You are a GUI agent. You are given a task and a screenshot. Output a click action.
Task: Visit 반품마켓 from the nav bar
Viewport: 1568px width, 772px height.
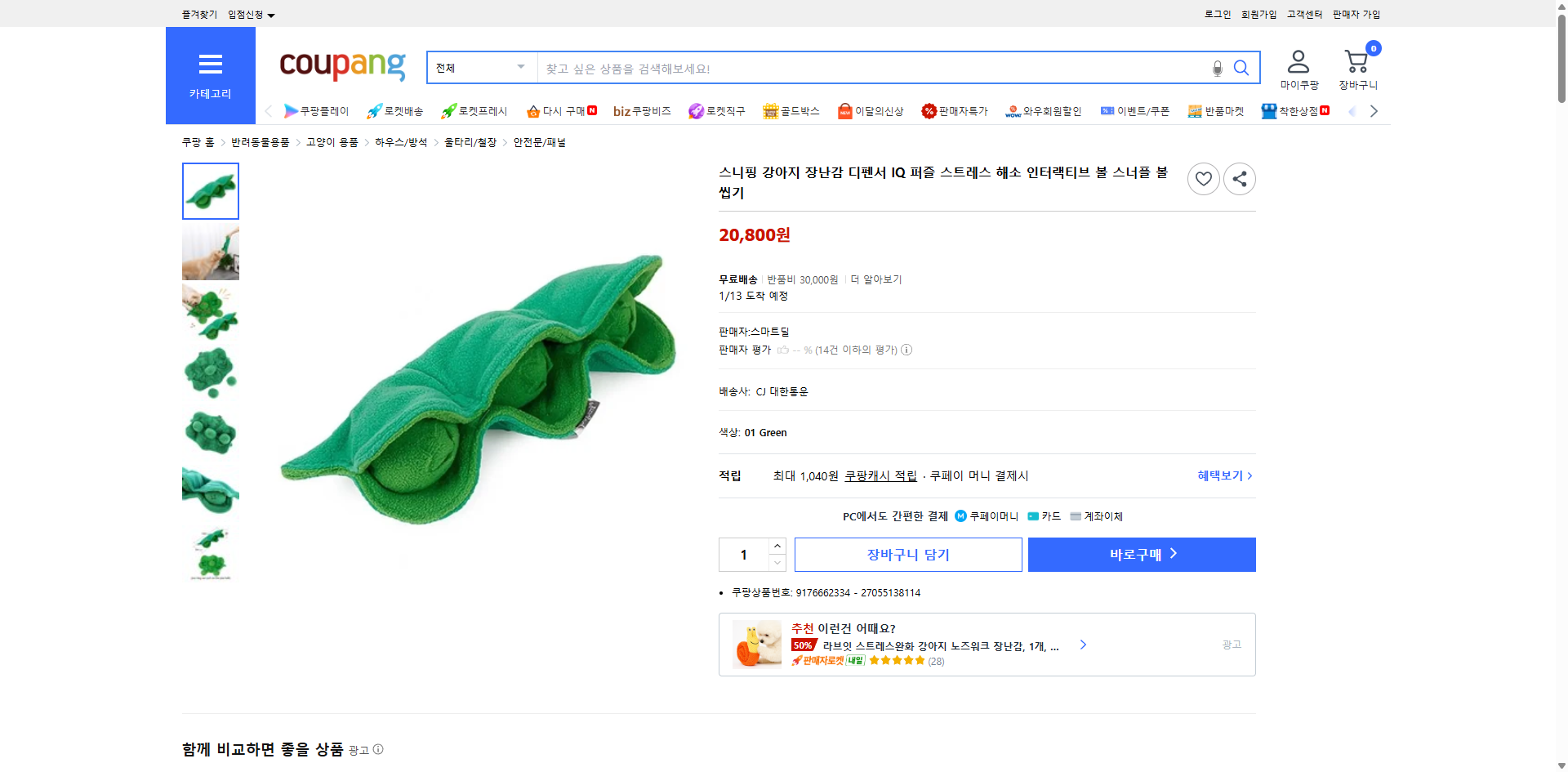pos(1216,111)
